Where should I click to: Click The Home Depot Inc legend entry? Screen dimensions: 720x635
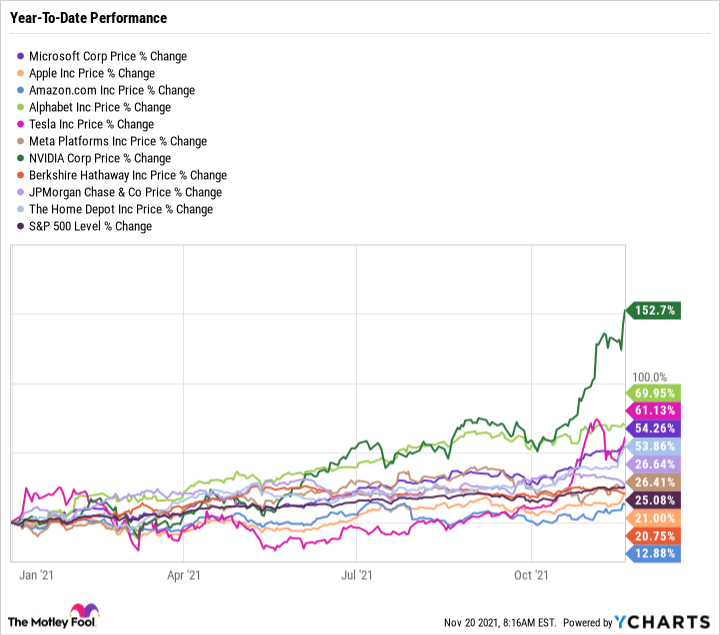pos(121,209)
